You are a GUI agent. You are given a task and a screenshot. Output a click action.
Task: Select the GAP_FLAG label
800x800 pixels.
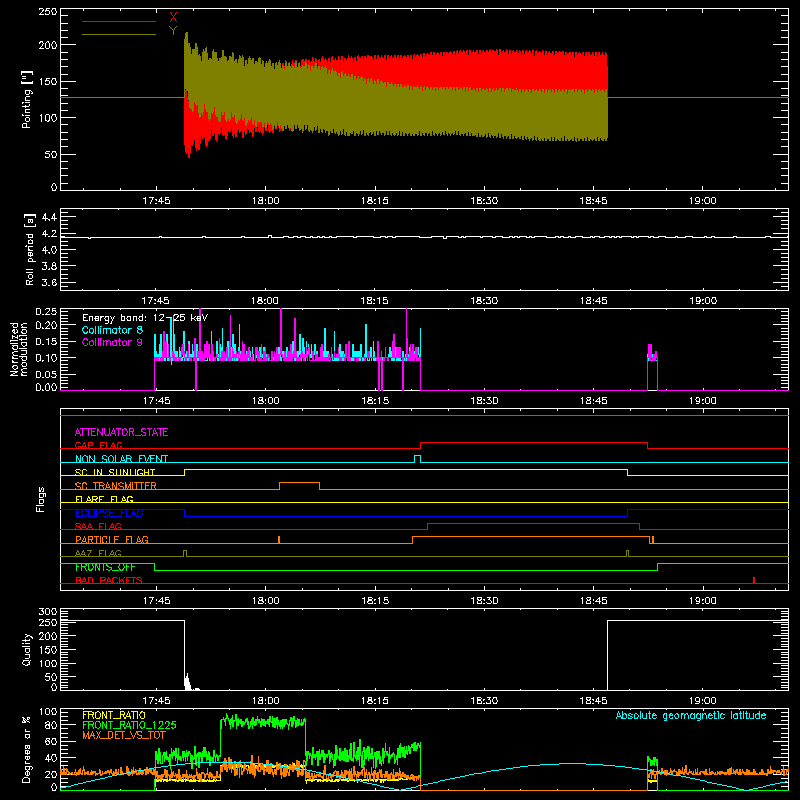coord(99,445)
